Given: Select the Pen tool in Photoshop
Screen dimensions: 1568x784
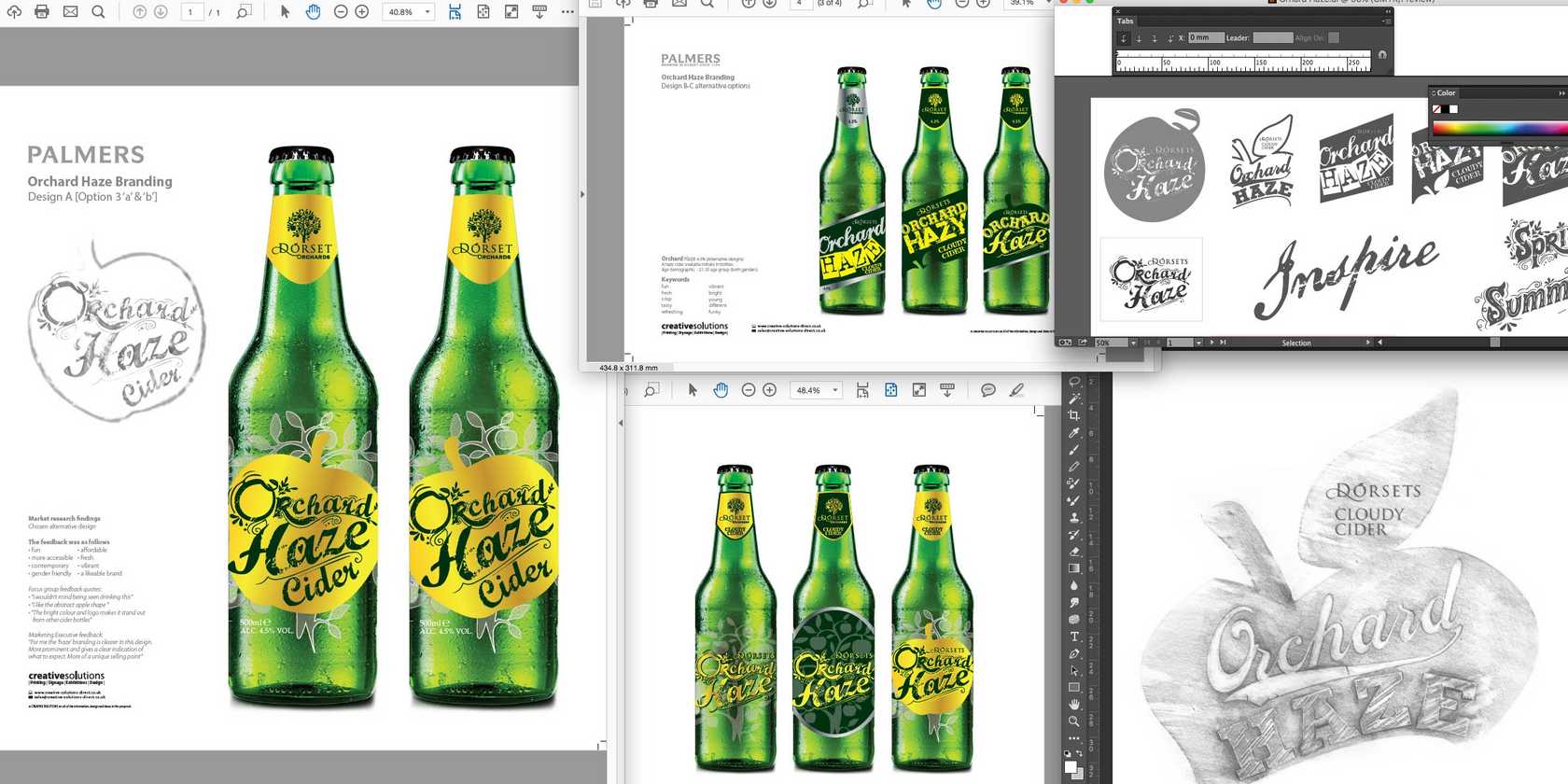Looking at the screenshot, I should tap(1074, 653).
